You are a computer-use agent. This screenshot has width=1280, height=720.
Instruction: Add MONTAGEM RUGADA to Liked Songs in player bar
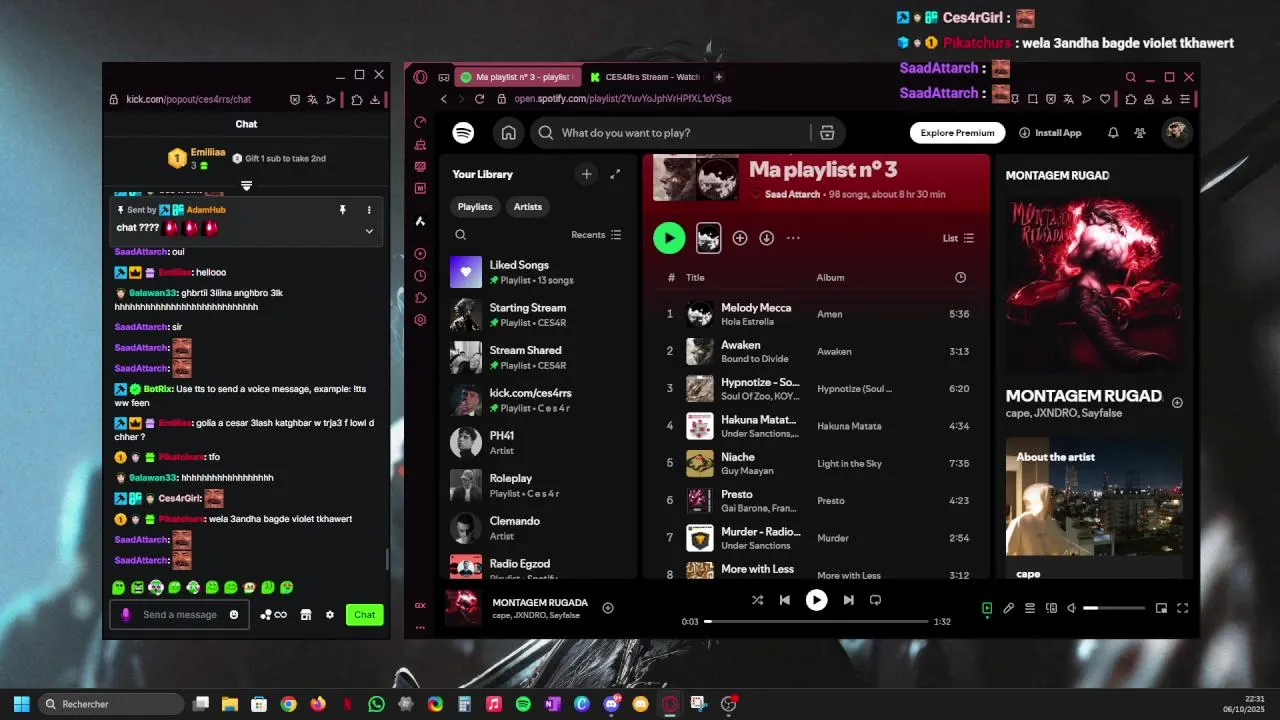608,608
